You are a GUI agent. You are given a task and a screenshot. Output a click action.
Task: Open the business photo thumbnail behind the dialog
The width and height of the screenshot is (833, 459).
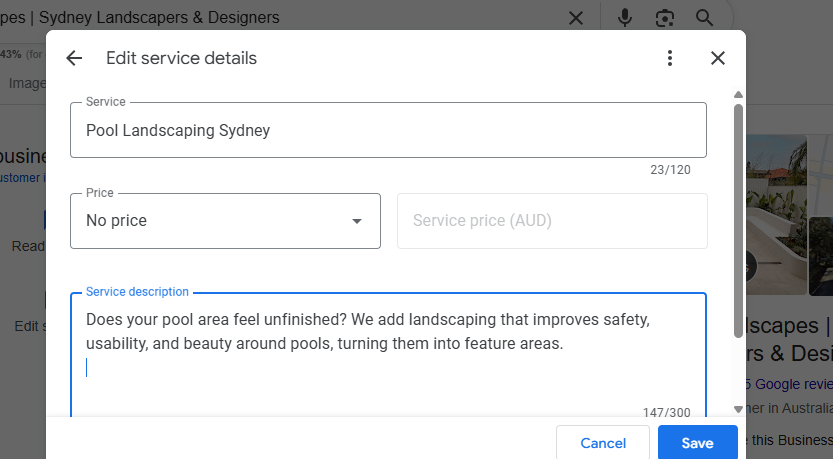pyautogui.click(x=777, y=215)
